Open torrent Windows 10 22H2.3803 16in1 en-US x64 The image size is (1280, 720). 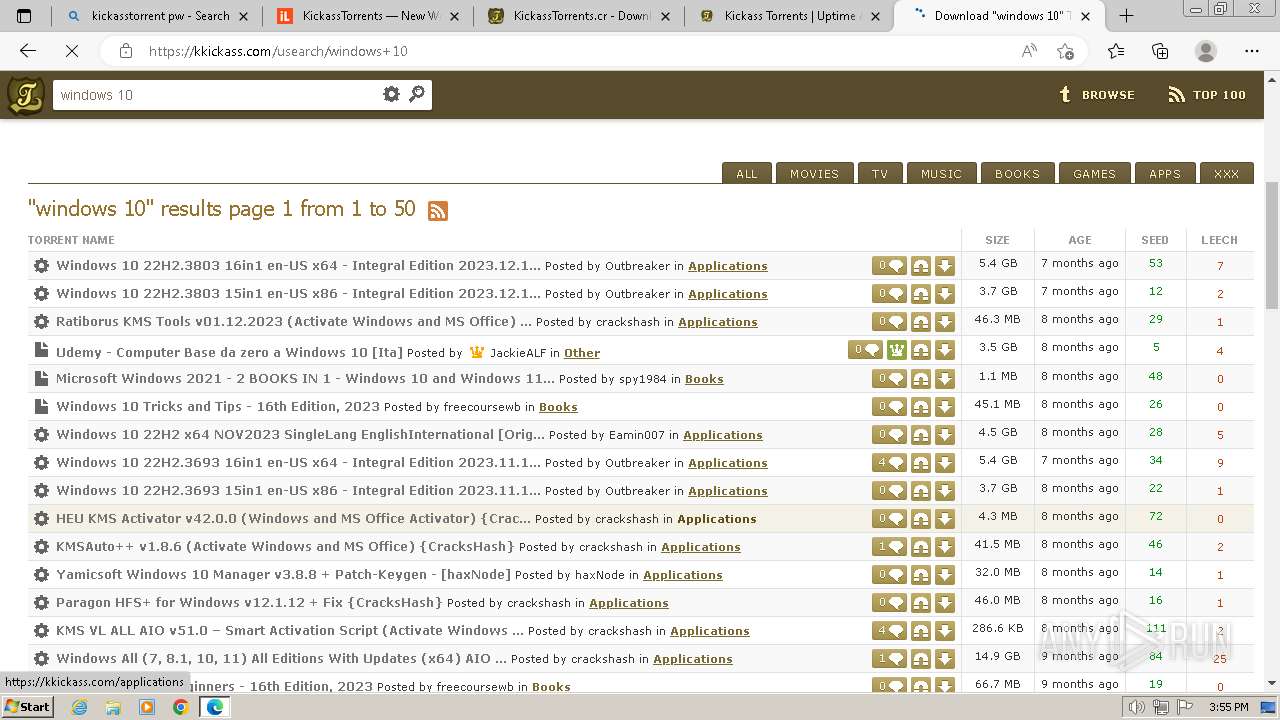[x=298, y=266]
